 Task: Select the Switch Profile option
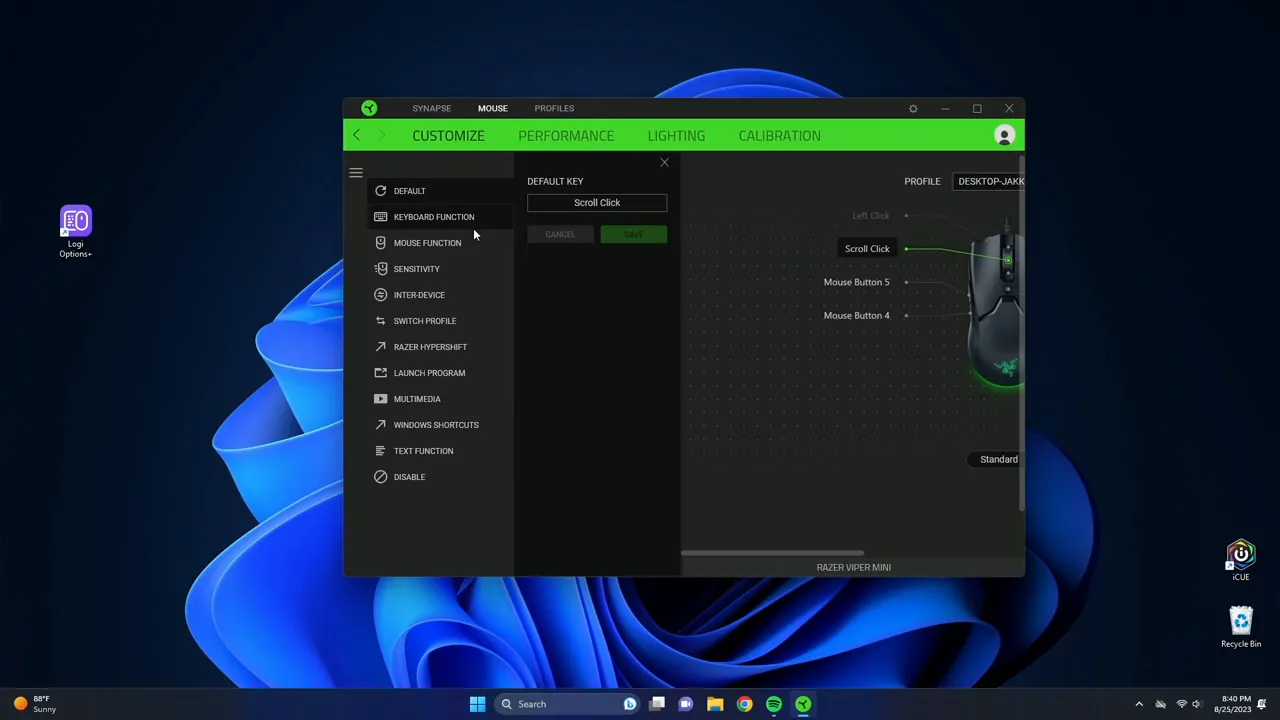click(425, 320)
